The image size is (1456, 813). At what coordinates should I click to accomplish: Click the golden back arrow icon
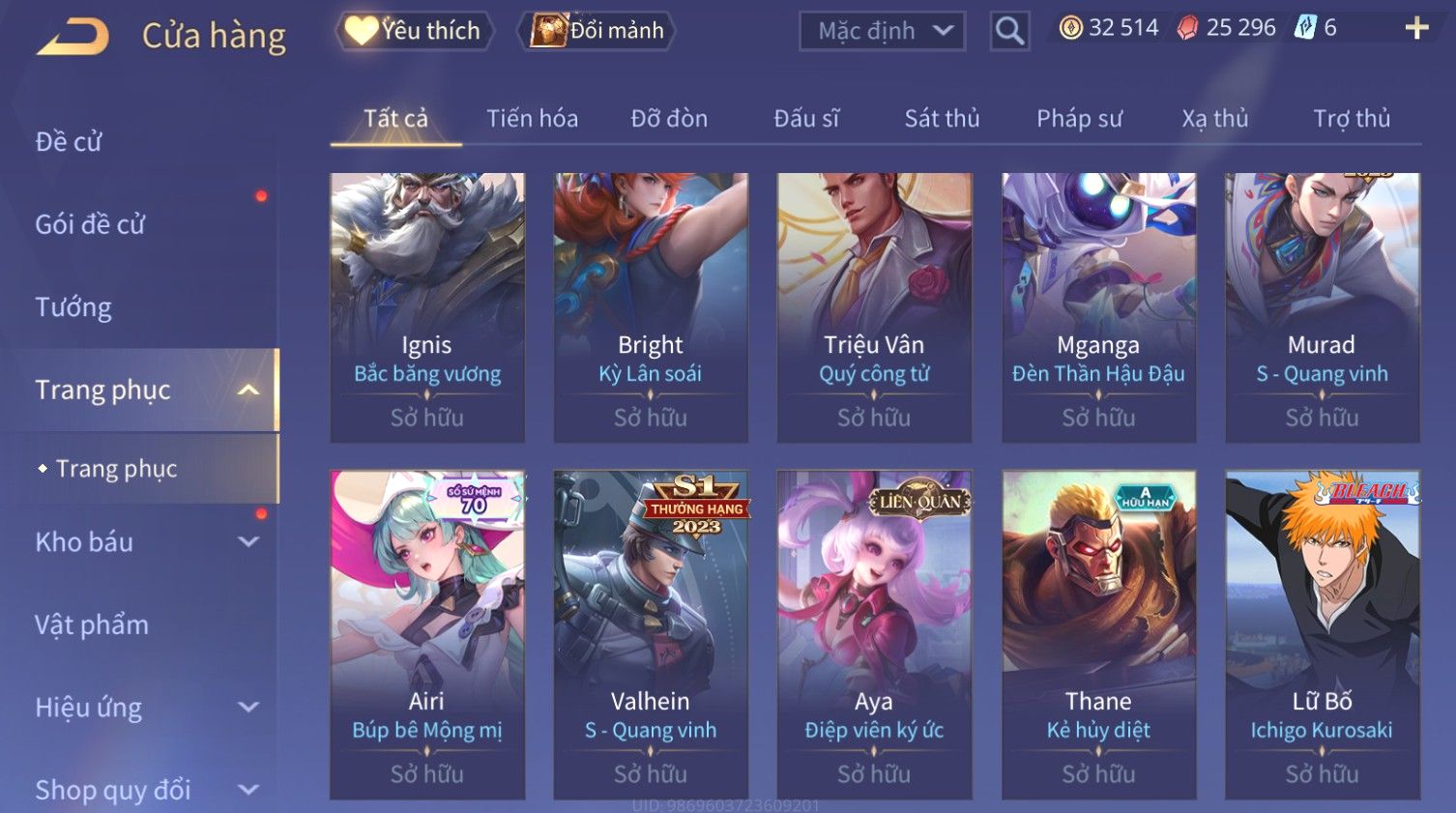(73, 36)
